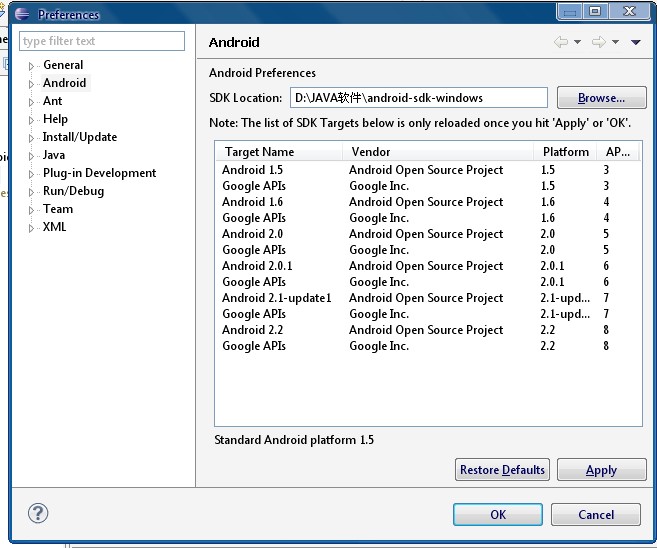This screenshot has height=548, width=657.
Task: Click the AP... column header
Action: coord(618,152)
